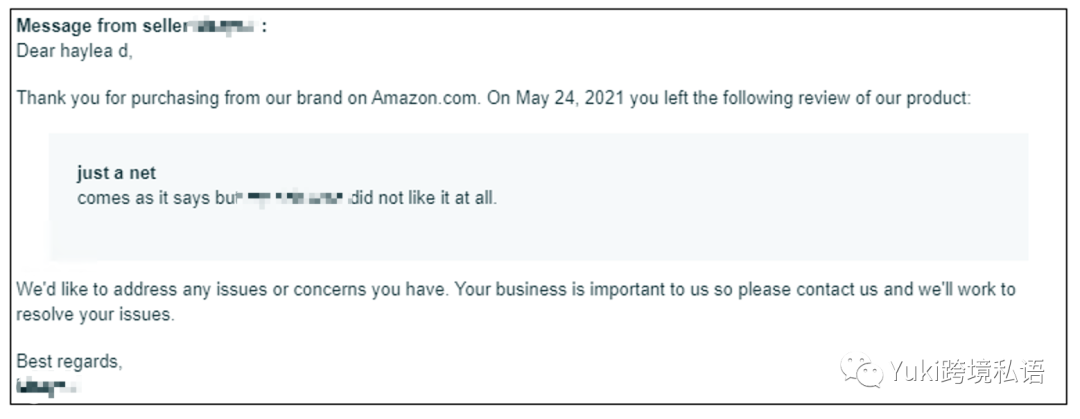This screenshot has height=419, width=1080.
Task: Click the 'Dear haylea d,' greeting line
Action: 74,52
